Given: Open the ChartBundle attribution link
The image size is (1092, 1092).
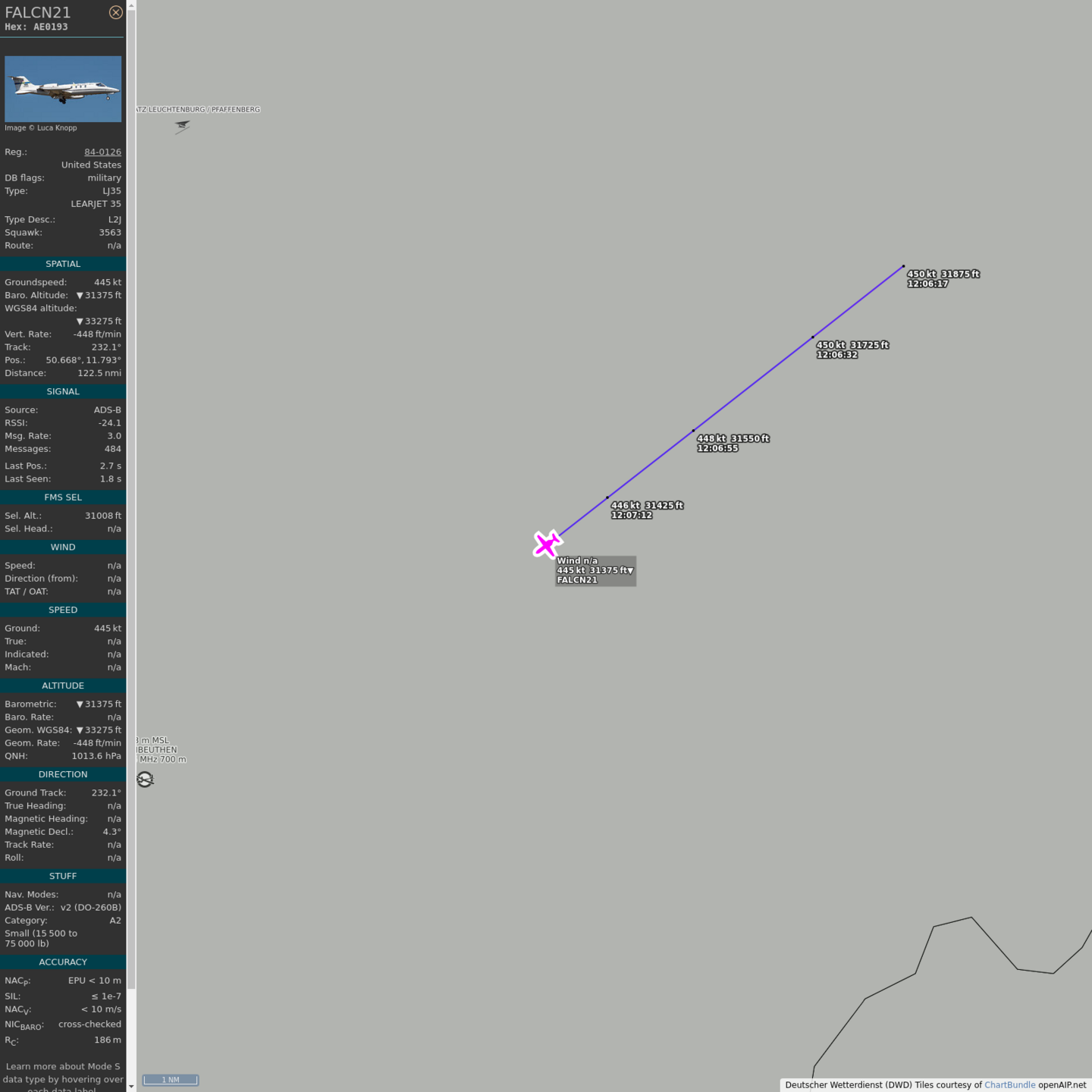Looking at the screenshot, I should tap(1009, 1084).
